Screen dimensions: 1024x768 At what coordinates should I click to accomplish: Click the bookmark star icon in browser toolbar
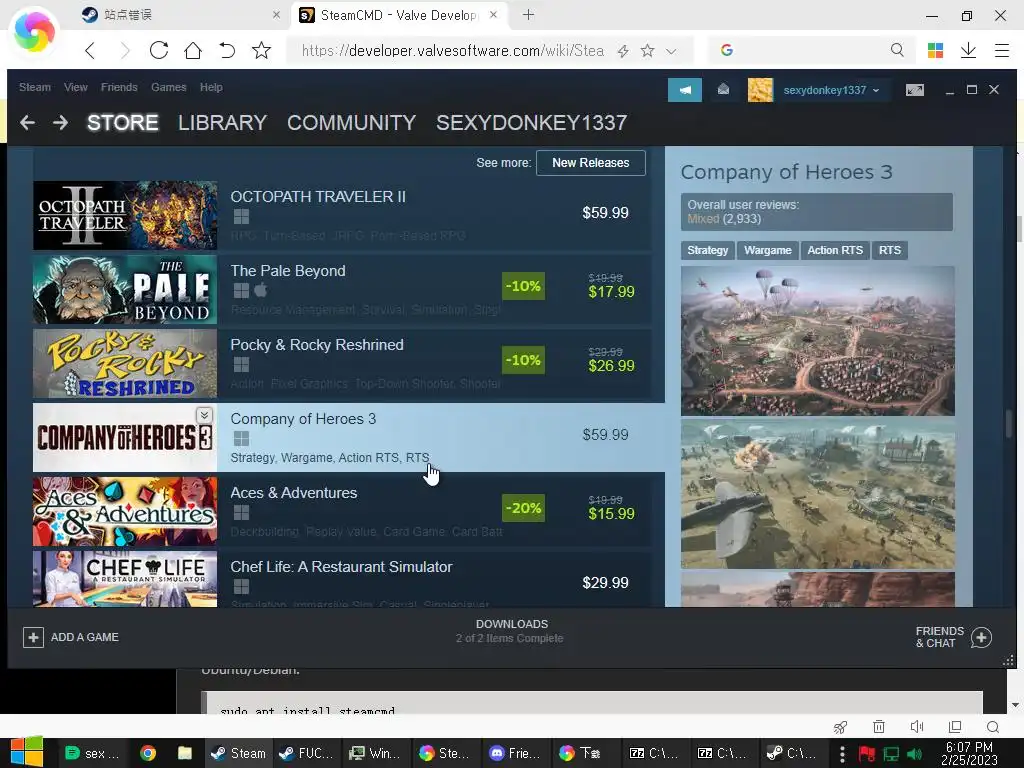(261, 50)
